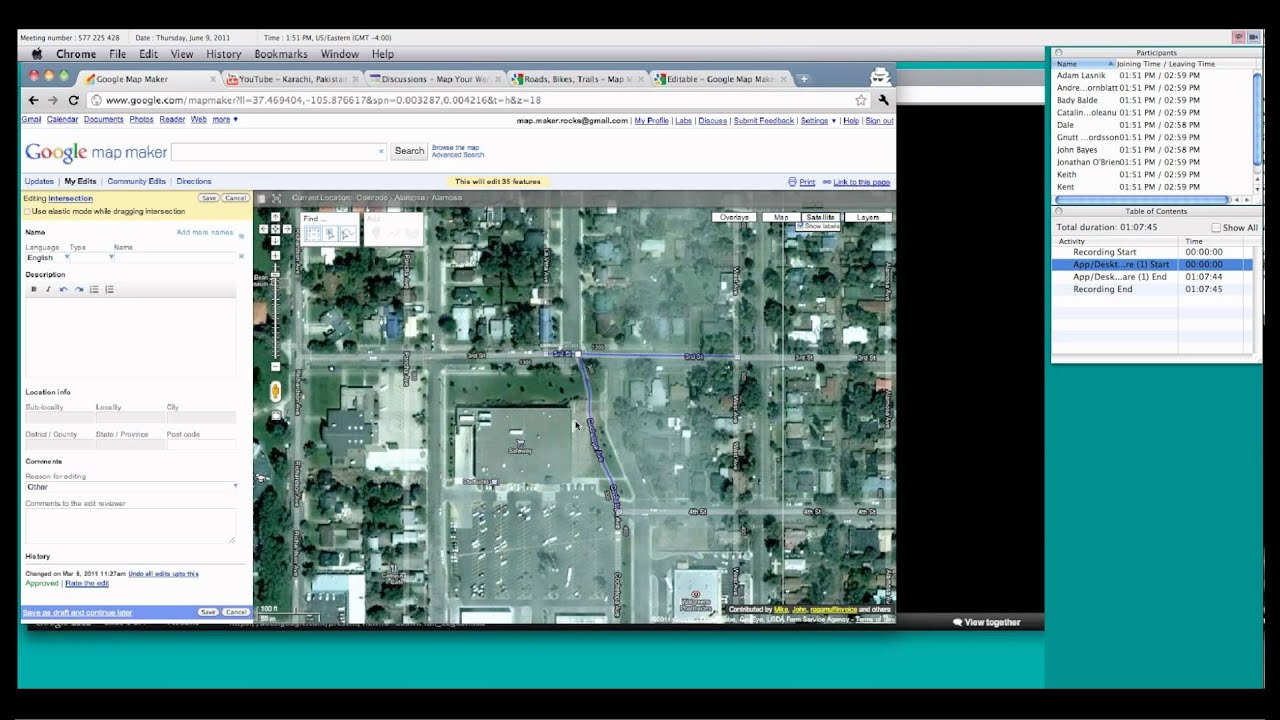Expand the Settings dropdown arrow

coord(834,121)
